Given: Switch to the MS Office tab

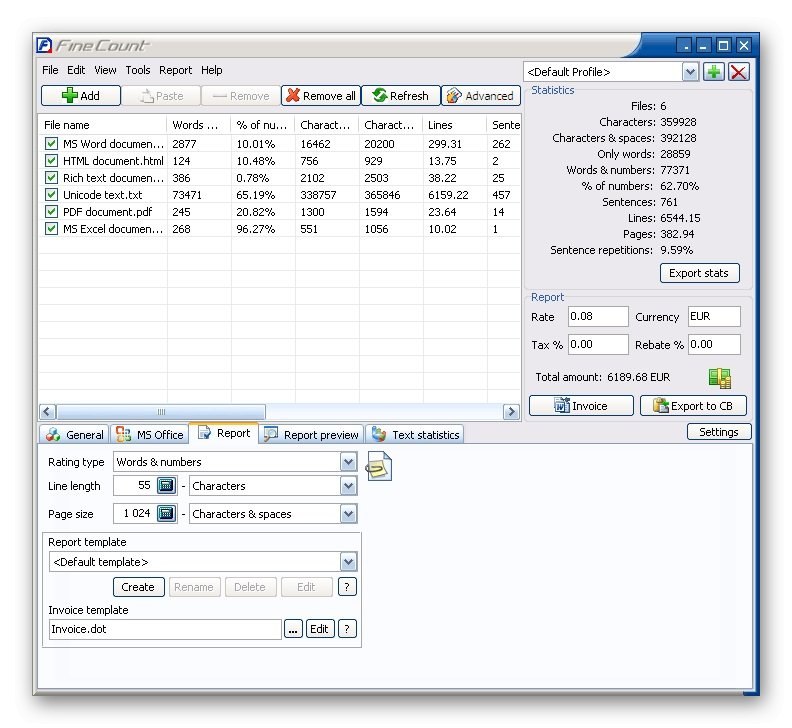Looking at the screenshot, I should pos(150,434).
